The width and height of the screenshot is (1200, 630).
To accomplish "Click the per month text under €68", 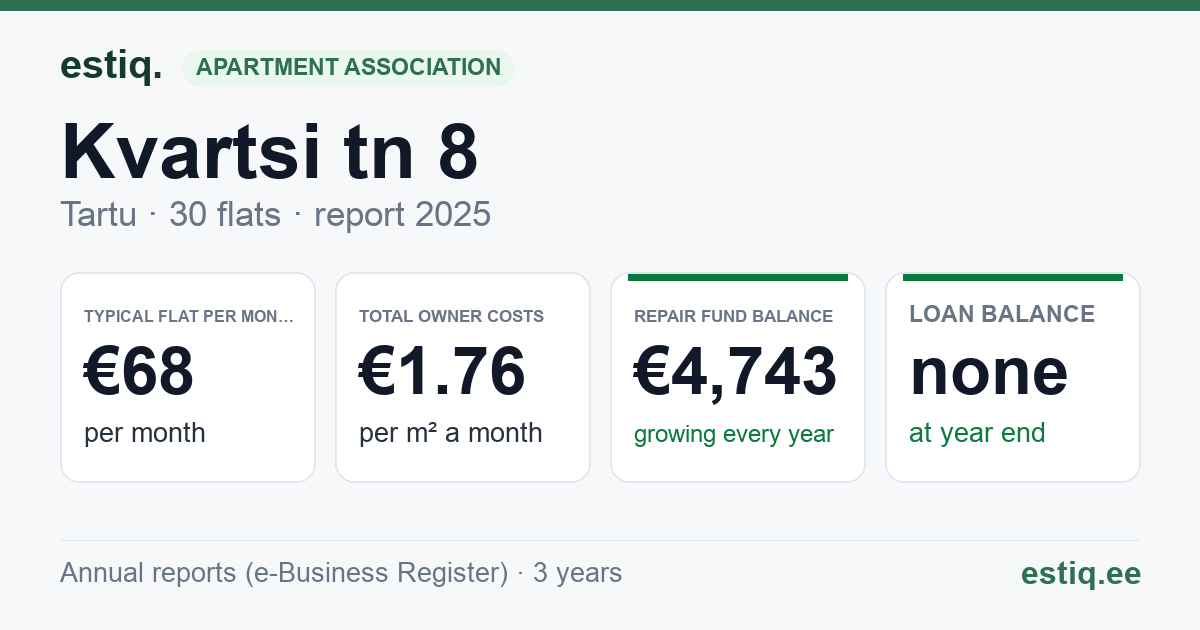I will pos(144,433).
